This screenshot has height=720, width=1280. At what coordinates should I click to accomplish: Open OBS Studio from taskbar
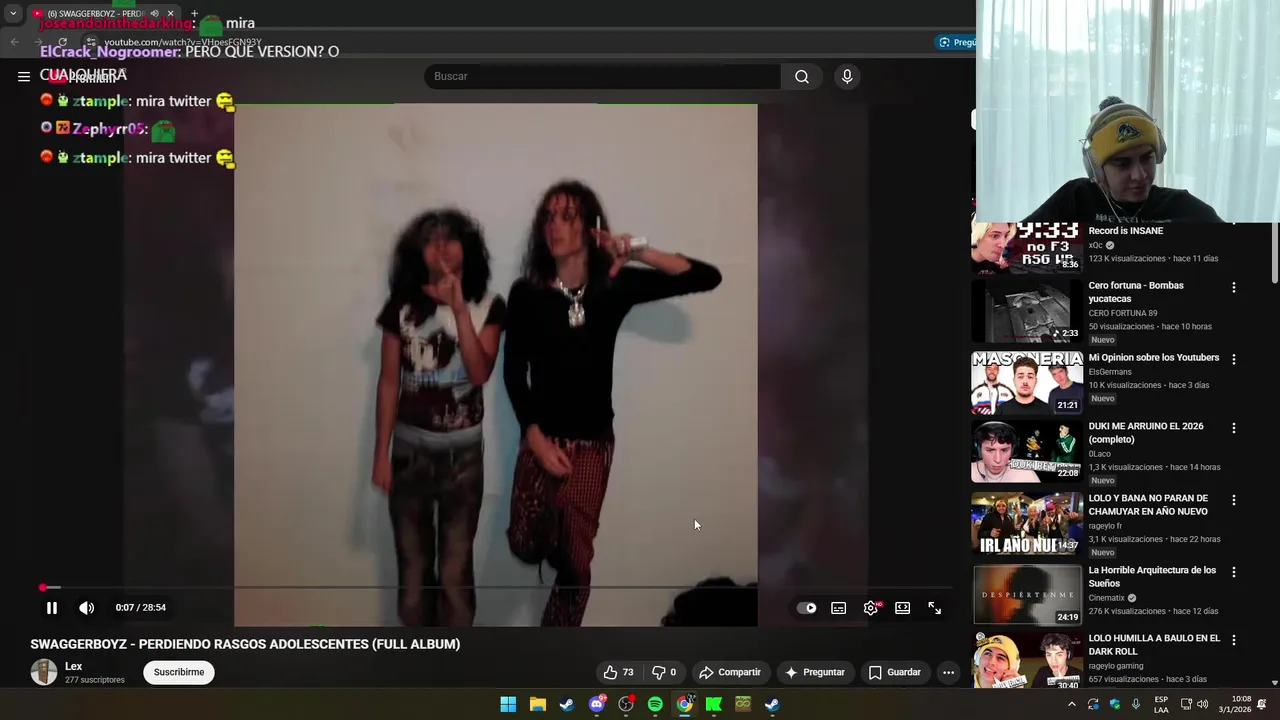pyautogui.click(x=626, y=704)
